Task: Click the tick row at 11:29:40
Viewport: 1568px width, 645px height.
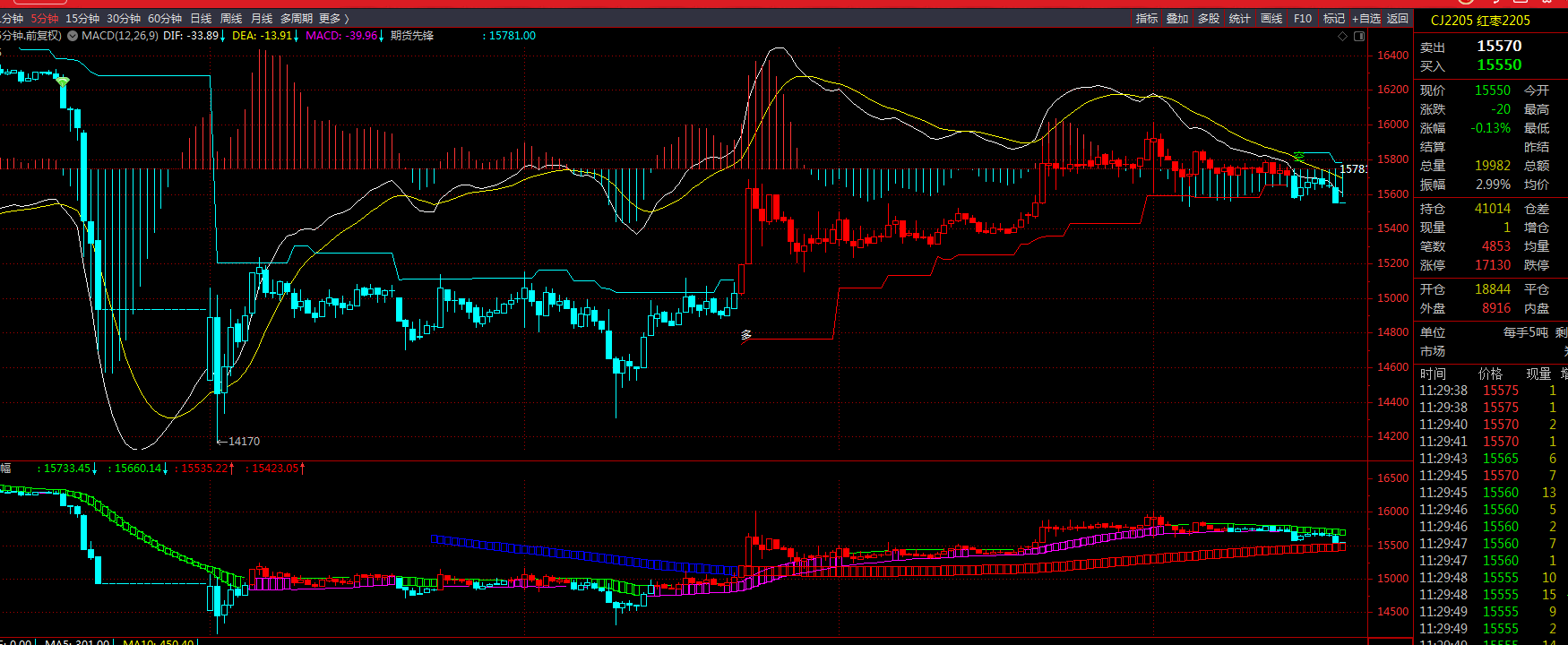Action: point(1491,425)
